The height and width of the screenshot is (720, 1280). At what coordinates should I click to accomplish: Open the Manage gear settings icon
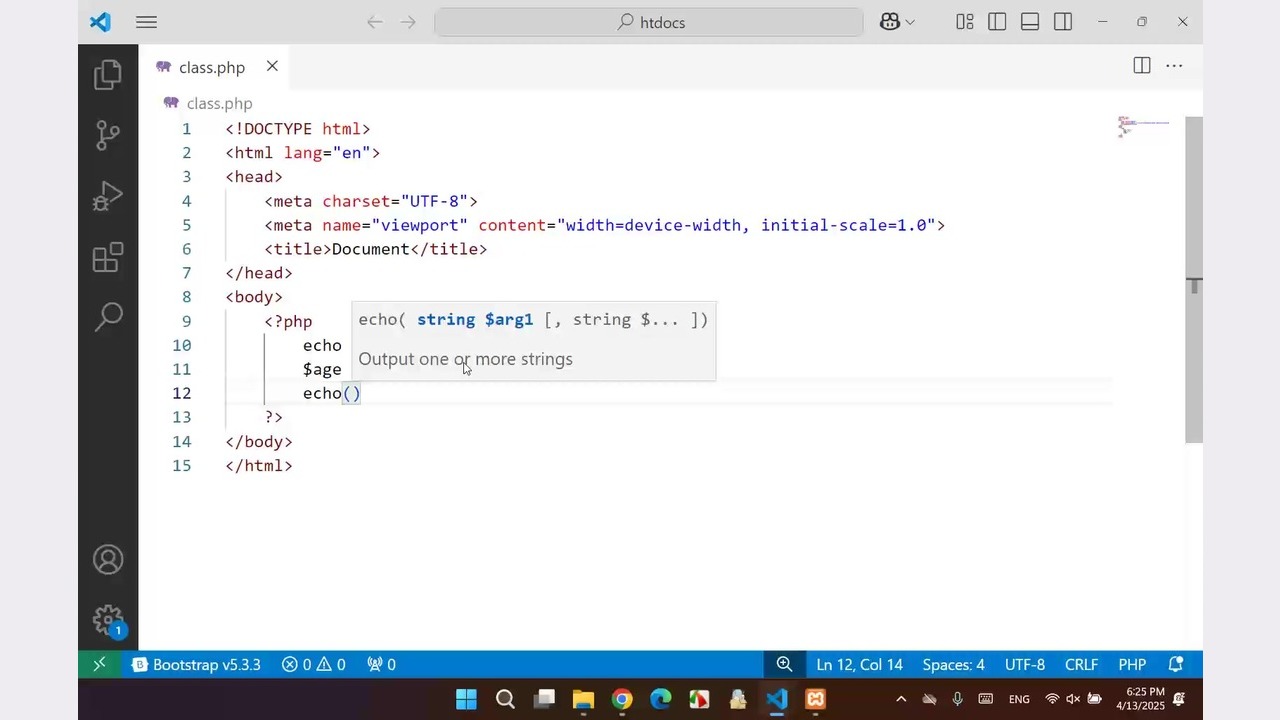point(108,620)
